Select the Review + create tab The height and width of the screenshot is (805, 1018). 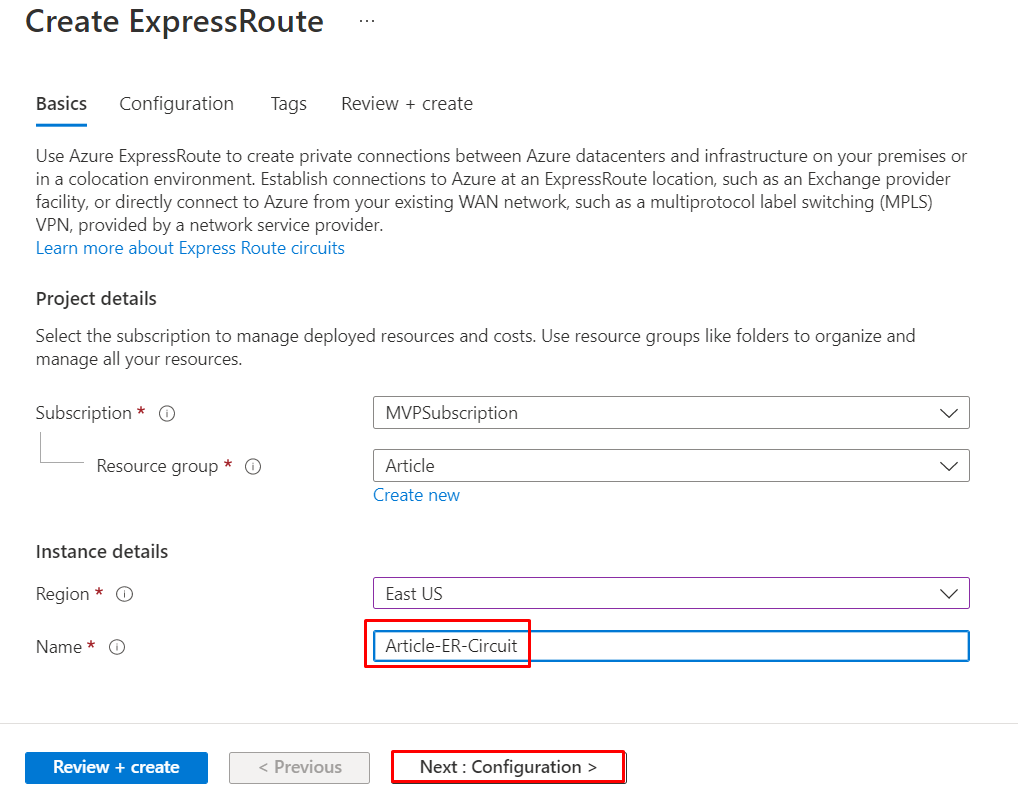[x=406, y=103]
